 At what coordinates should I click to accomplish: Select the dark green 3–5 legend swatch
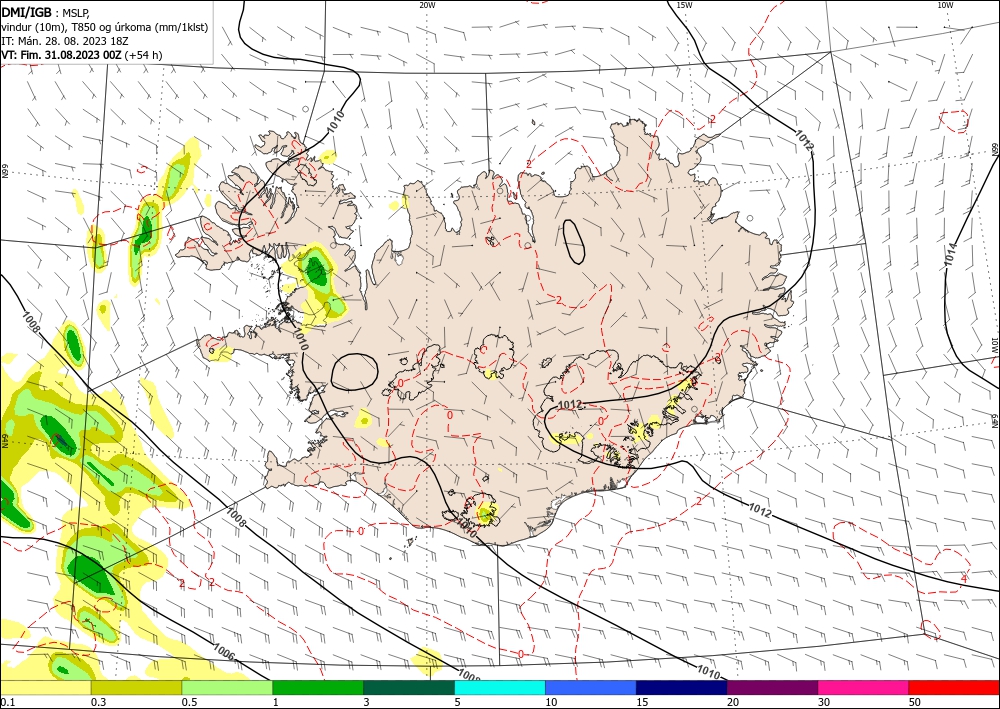409,687
